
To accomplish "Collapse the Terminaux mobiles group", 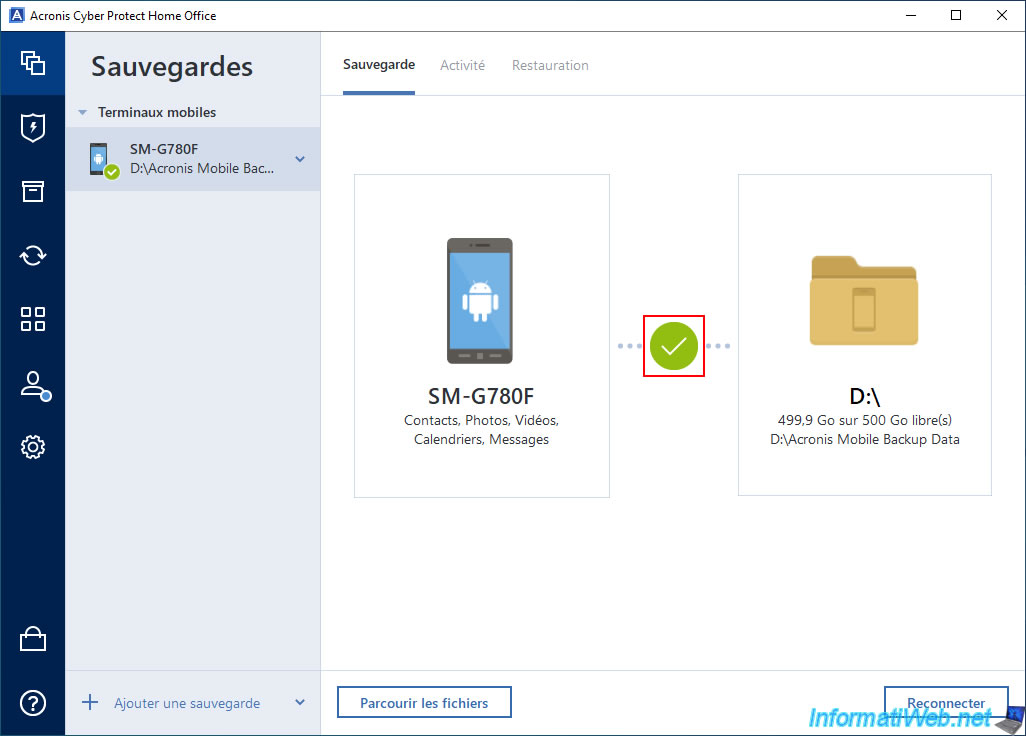I will (x=82, y=113).
